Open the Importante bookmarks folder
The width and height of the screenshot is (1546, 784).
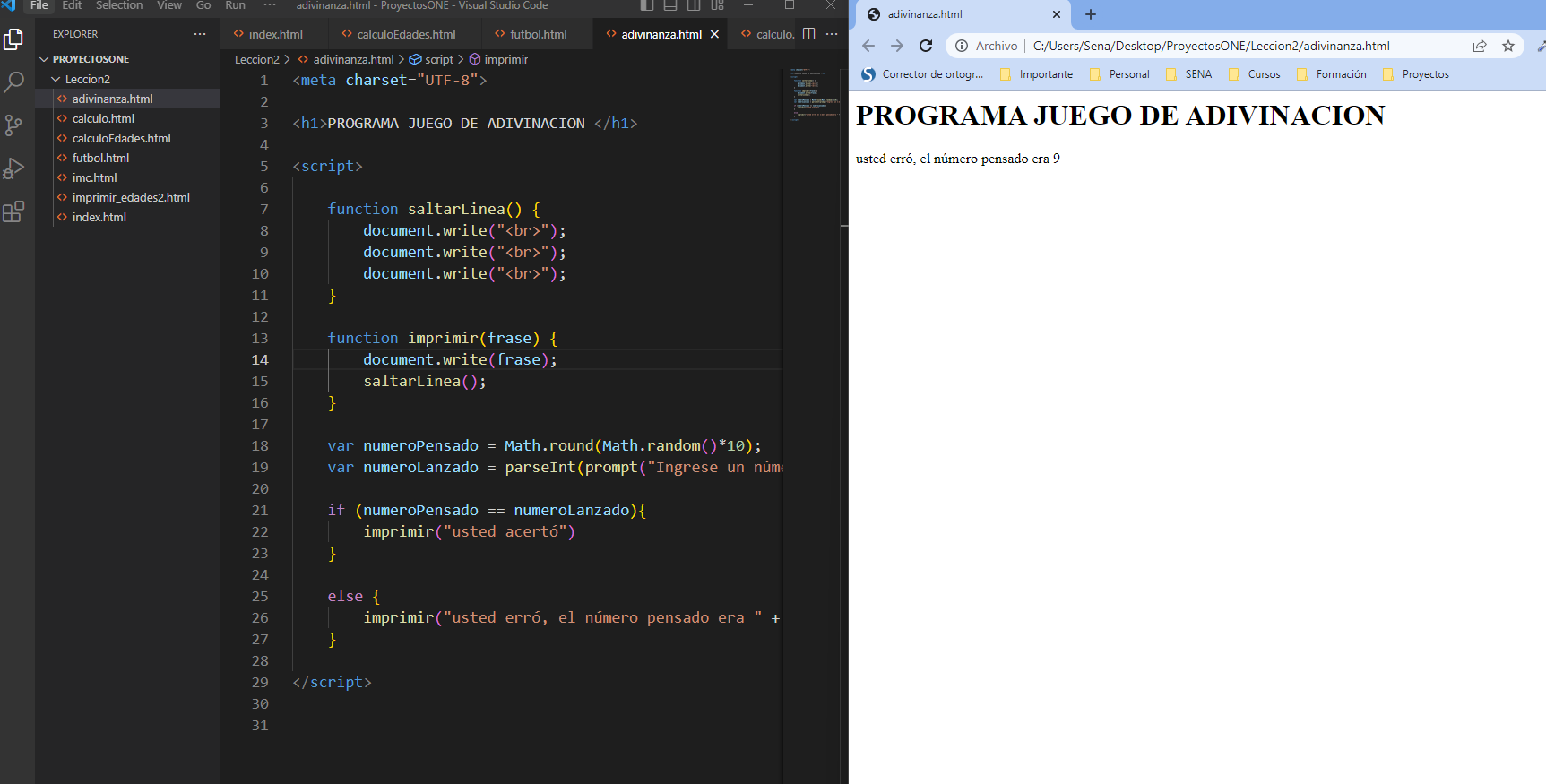click(x=1036, y=74)
